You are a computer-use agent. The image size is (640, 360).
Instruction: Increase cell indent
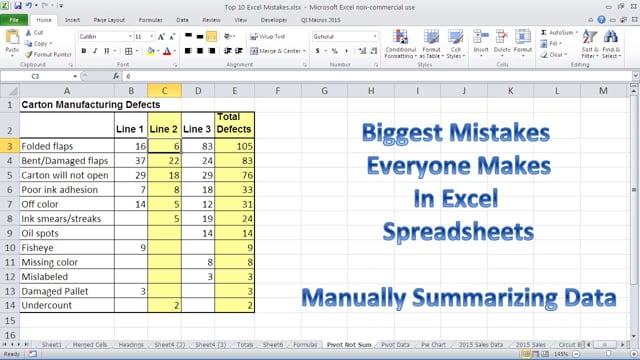239,51
